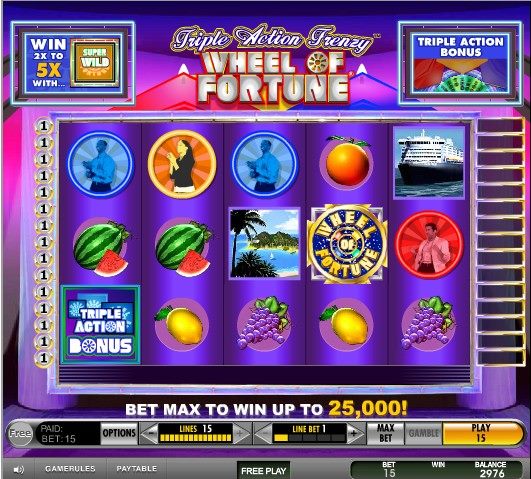Hit the PLAY 15 spin button
The height and width of the screenshot is (479, 531).
click(x=482, y=433)
